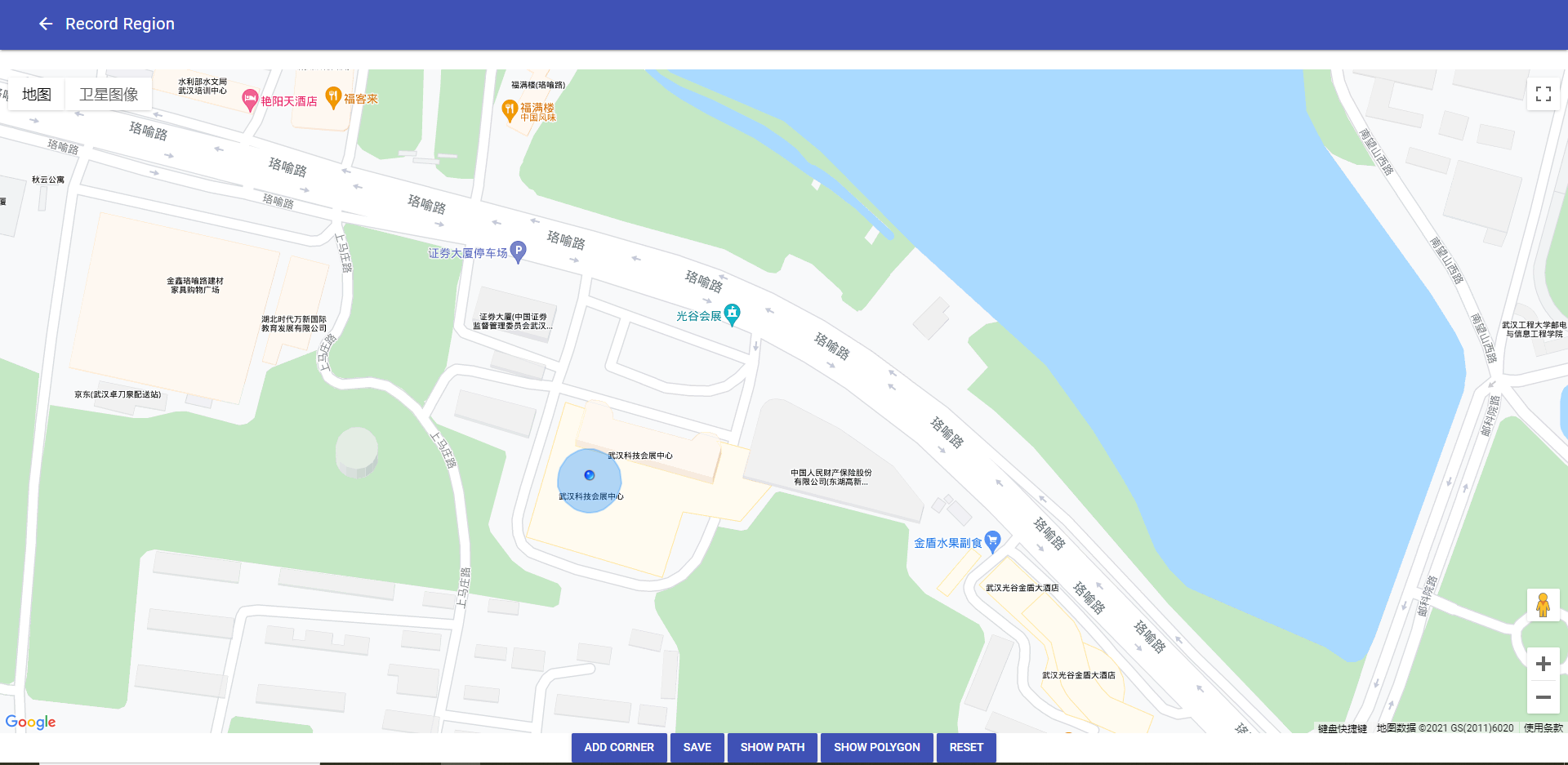Switch to 地图 map view

pos(37,94)
